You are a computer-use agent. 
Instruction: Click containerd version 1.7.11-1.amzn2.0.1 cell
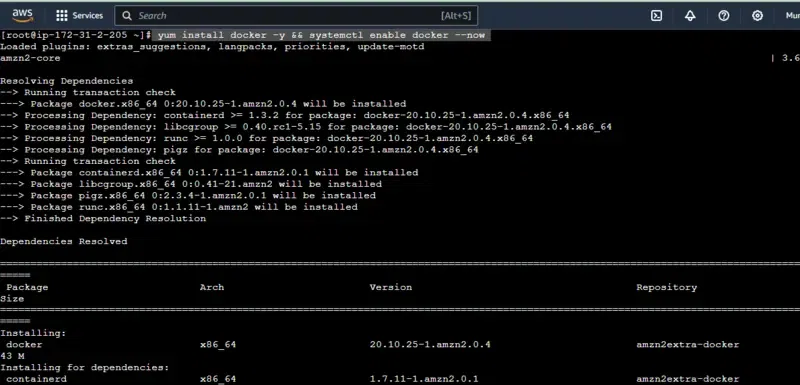[x=424, y=379]
